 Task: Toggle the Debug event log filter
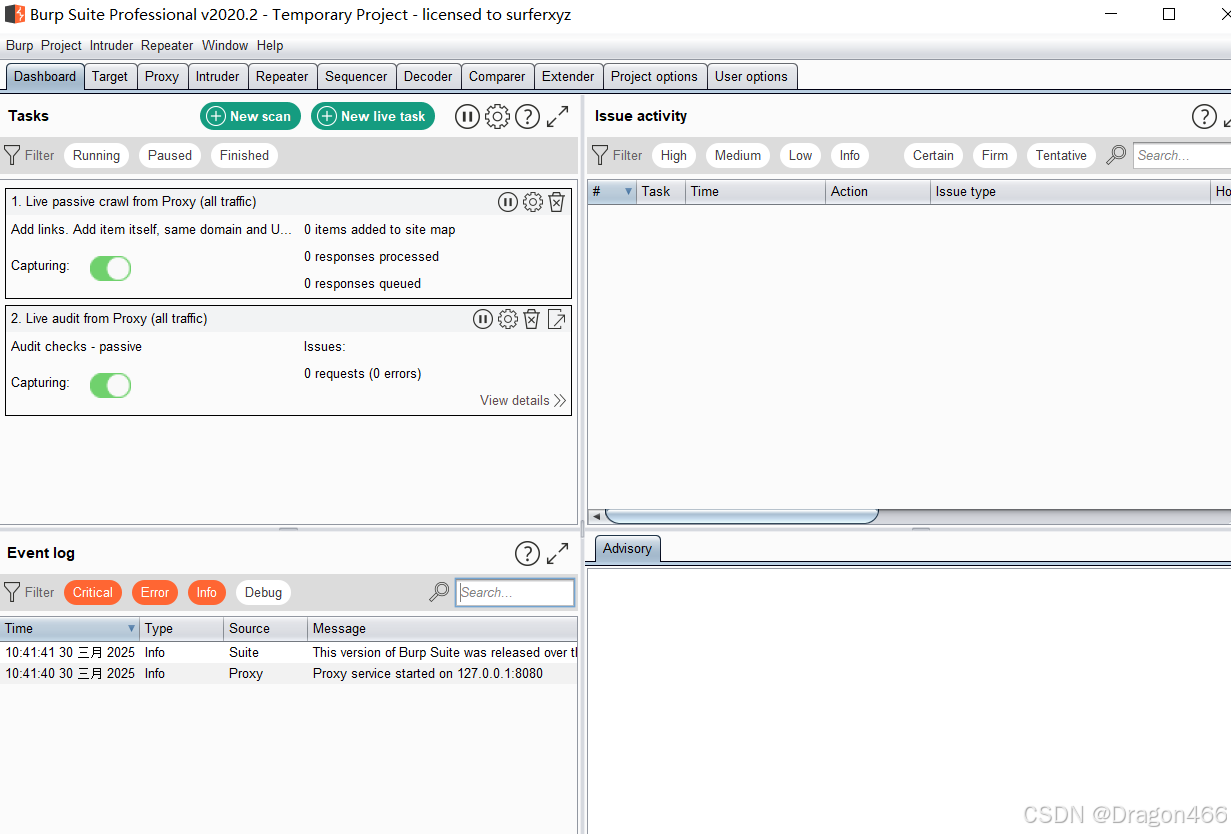pos(263,592)
